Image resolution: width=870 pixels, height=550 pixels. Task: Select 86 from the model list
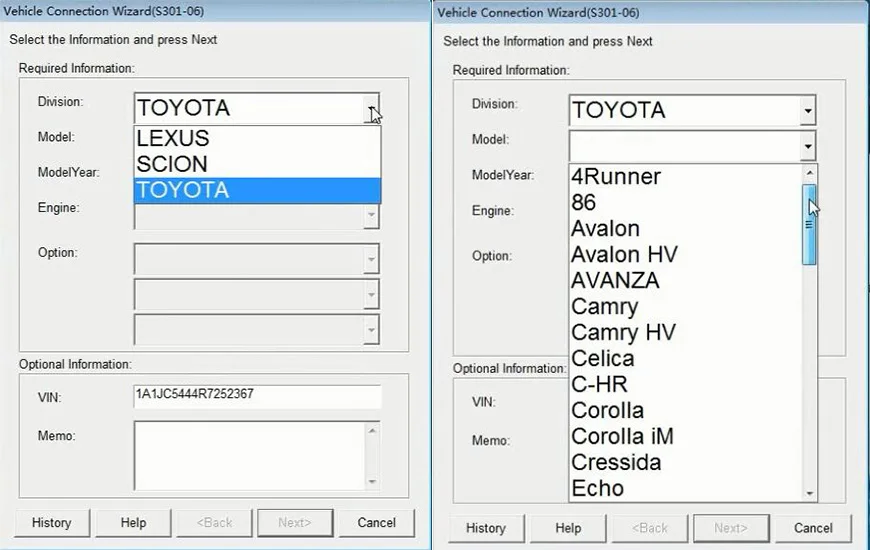[686, 203]
